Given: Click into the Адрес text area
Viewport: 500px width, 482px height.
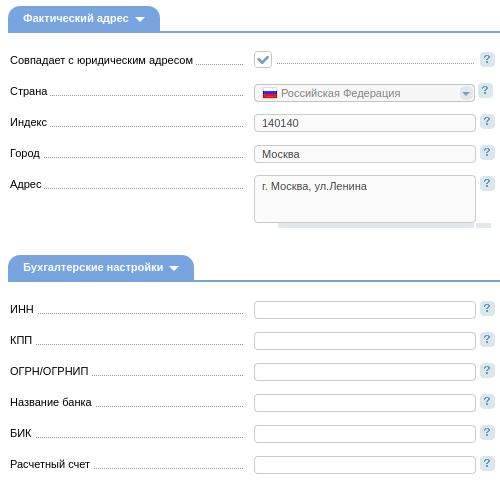Looking at the screenshot, I should pyautogui.click(x=365, y=199).
